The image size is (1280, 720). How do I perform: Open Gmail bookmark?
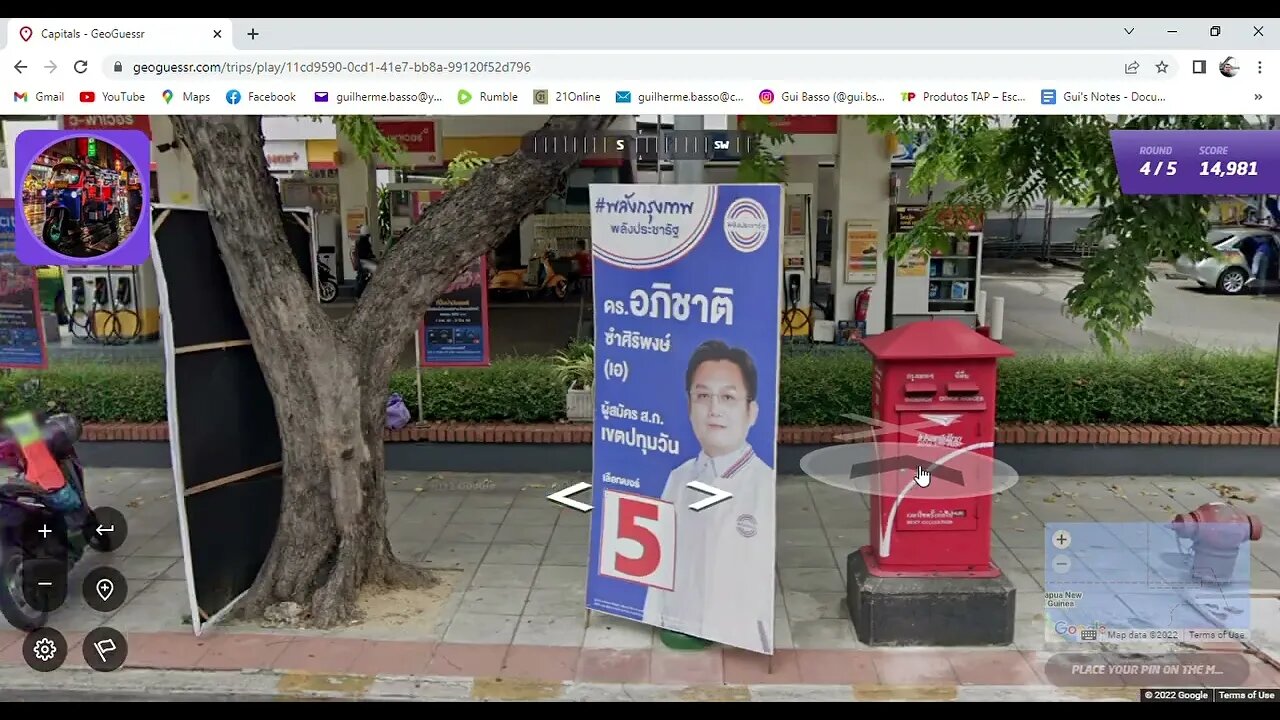point(39,97)
